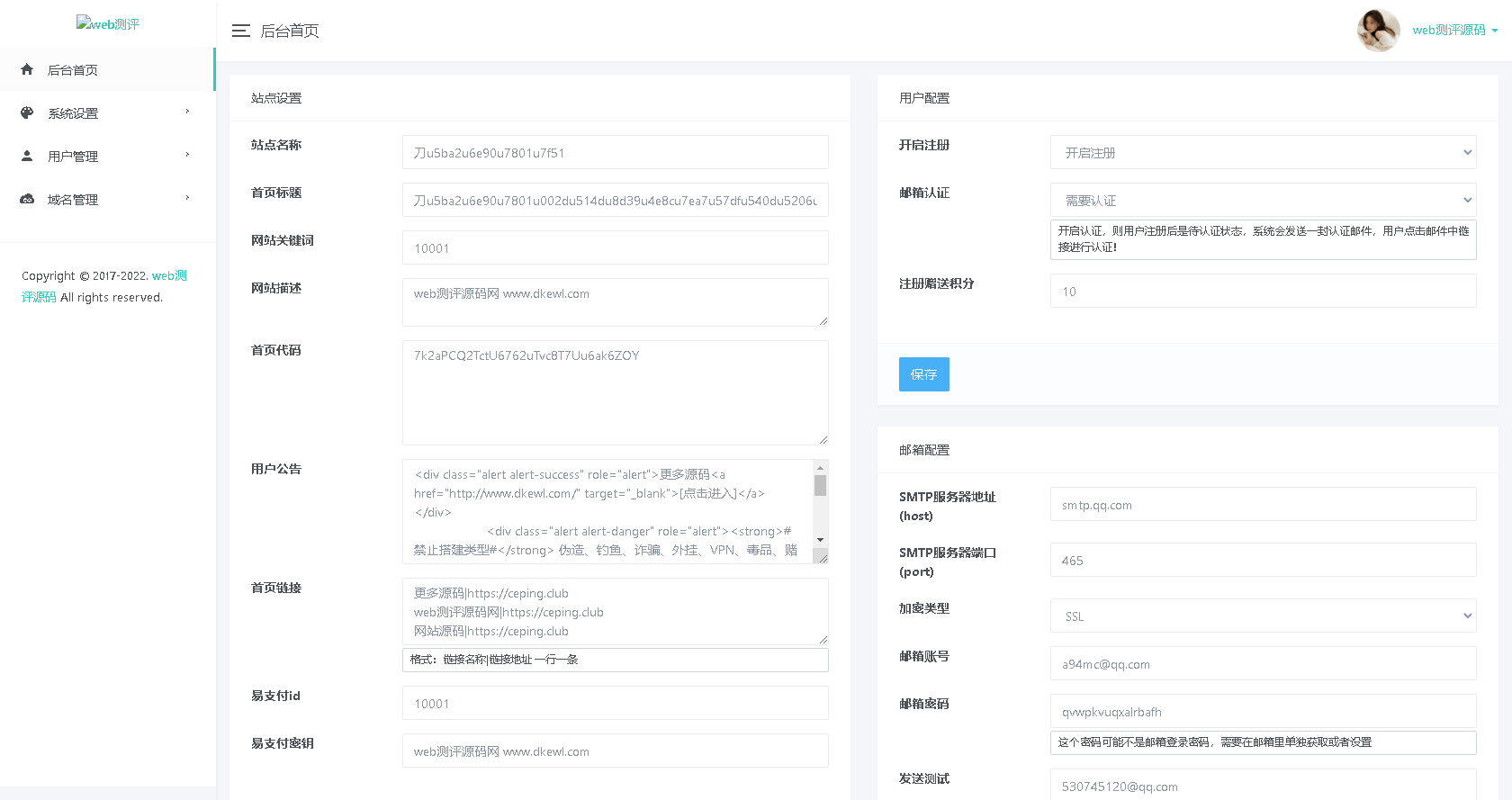
Task: Click the 用户公告 textarea scrollbar down arrow
Action: (x=820, y=540)
